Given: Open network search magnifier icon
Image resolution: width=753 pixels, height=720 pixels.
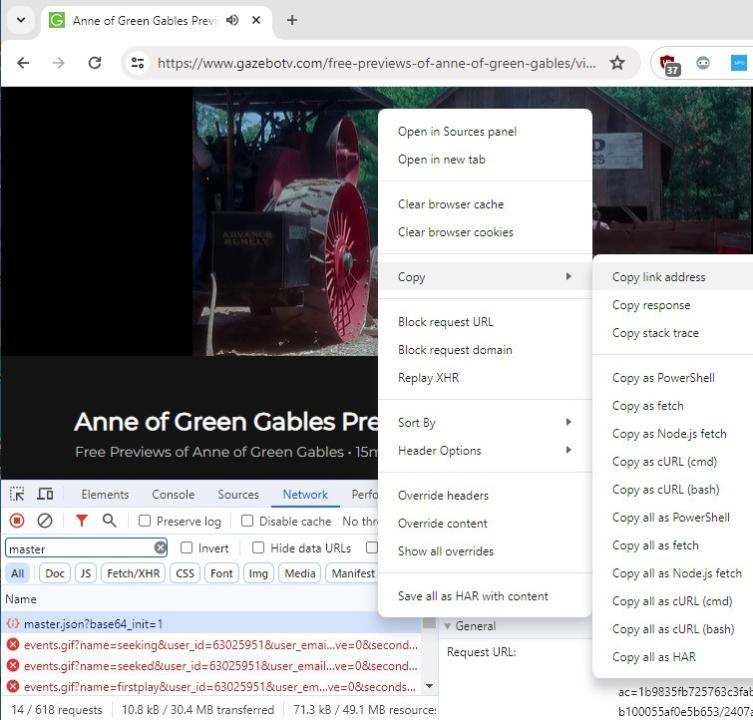Looking at the screenshot, I should pos(109,521).
